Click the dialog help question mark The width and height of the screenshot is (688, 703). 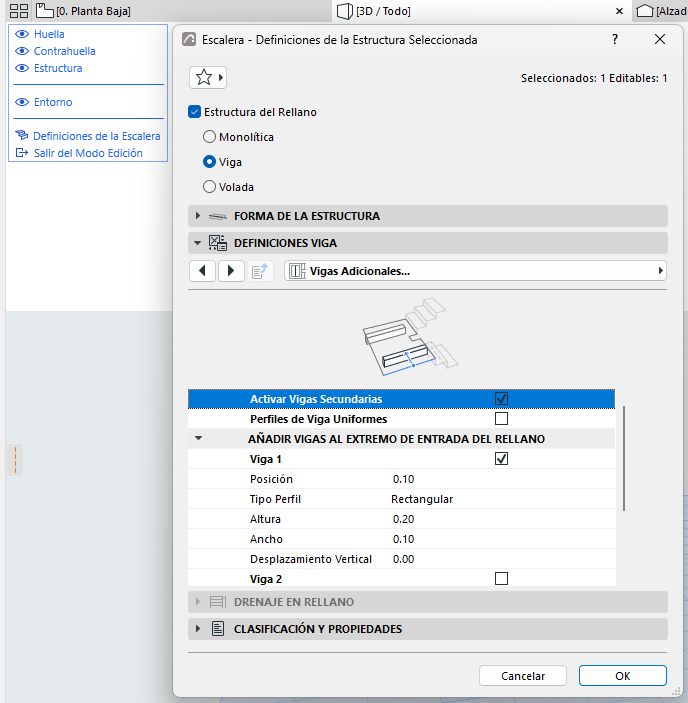point(615,39)
